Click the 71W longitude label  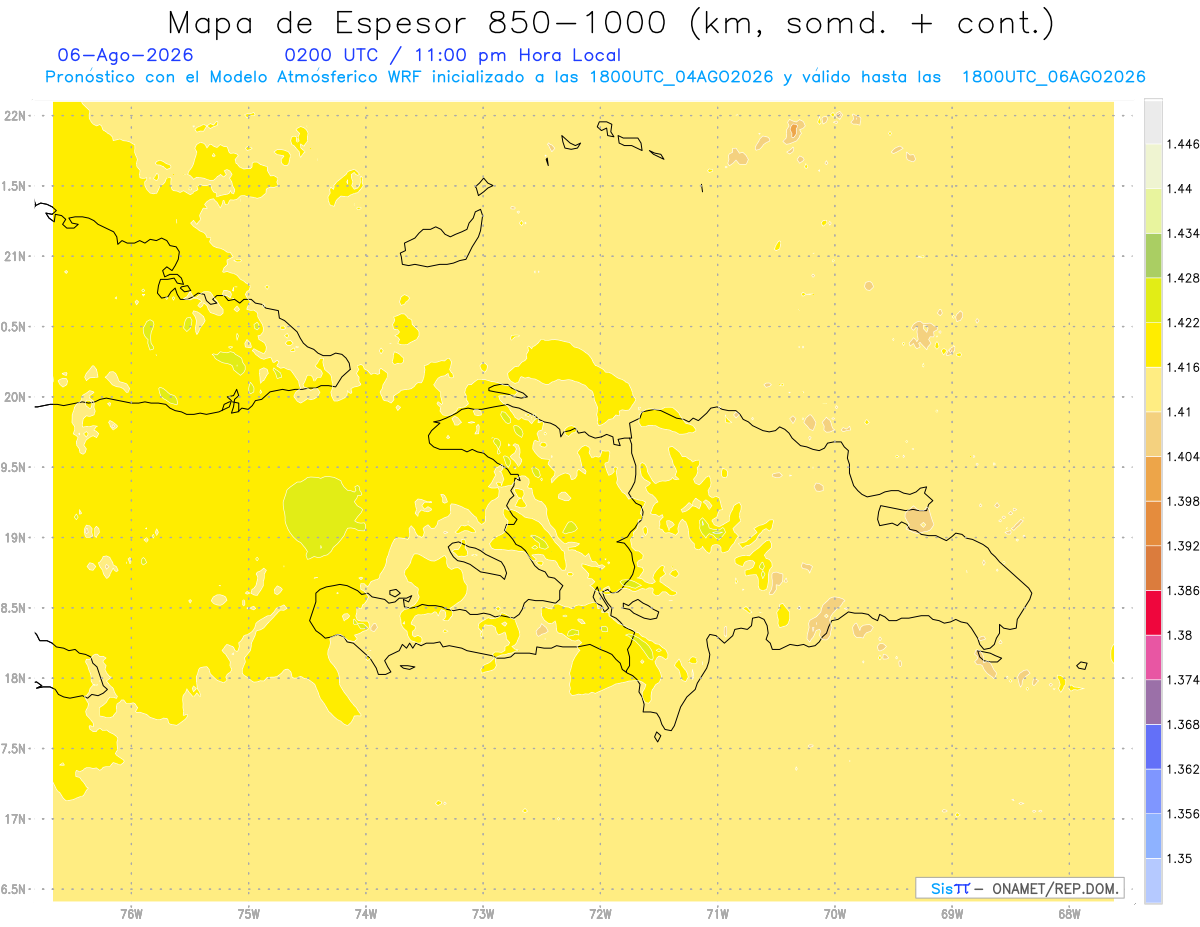tap(717, 914)
